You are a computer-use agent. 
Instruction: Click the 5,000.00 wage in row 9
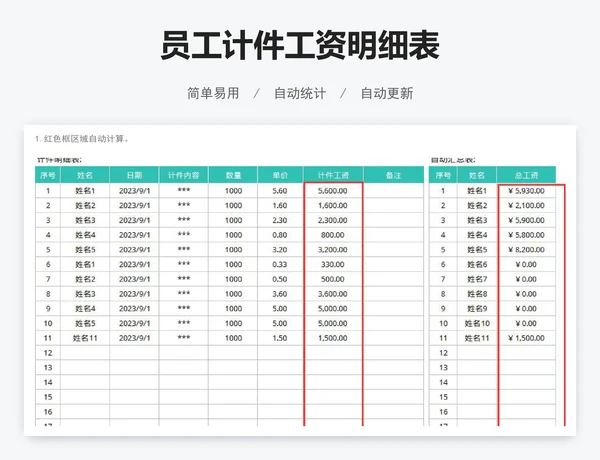(333, 308)
